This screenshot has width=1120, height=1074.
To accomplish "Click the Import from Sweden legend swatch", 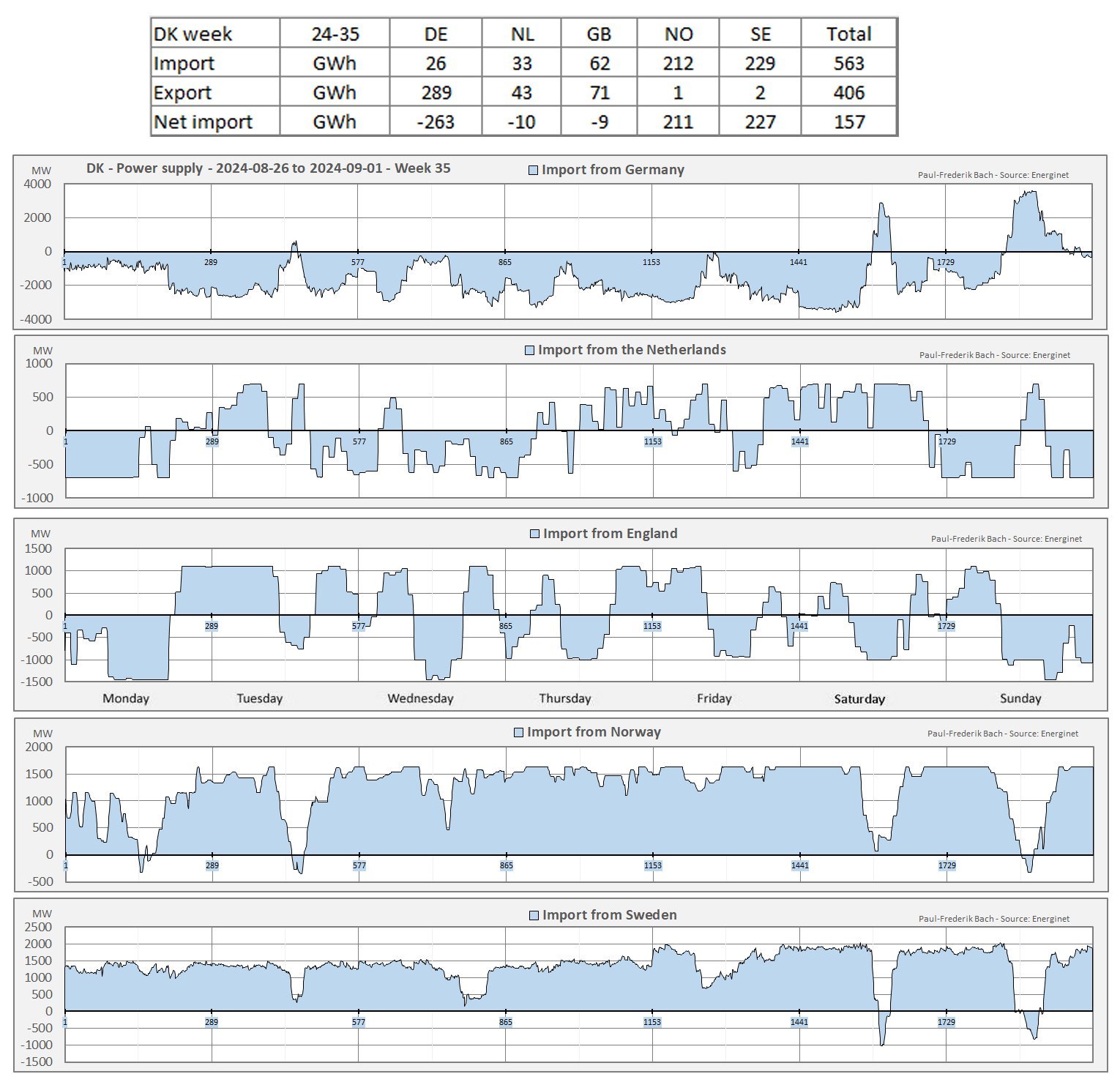I will coord(534,916).
